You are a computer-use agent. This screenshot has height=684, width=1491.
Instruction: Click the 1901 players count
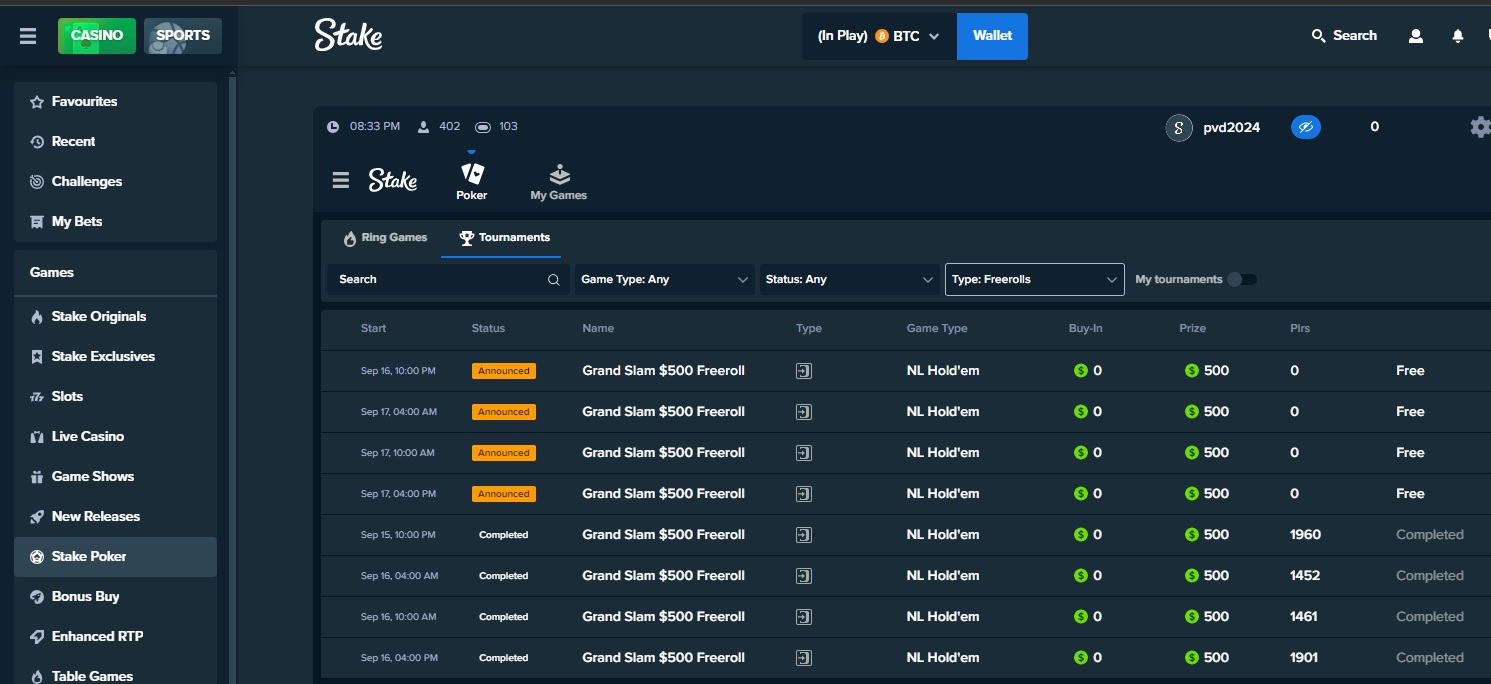click(x=1304, y=658)
